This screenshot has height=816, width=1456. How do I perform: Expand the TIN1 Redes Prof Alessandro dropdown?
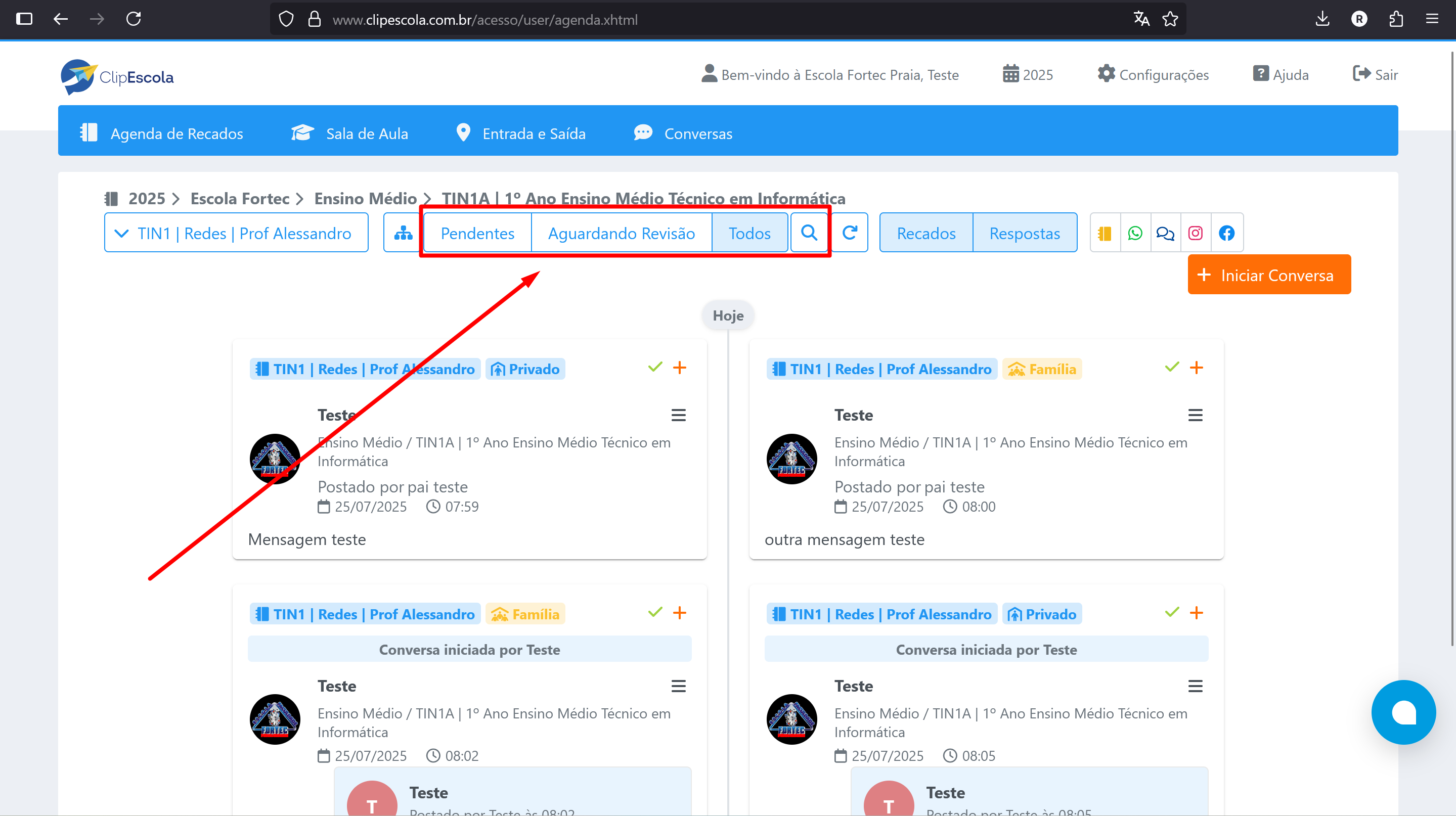coord(236,233)
